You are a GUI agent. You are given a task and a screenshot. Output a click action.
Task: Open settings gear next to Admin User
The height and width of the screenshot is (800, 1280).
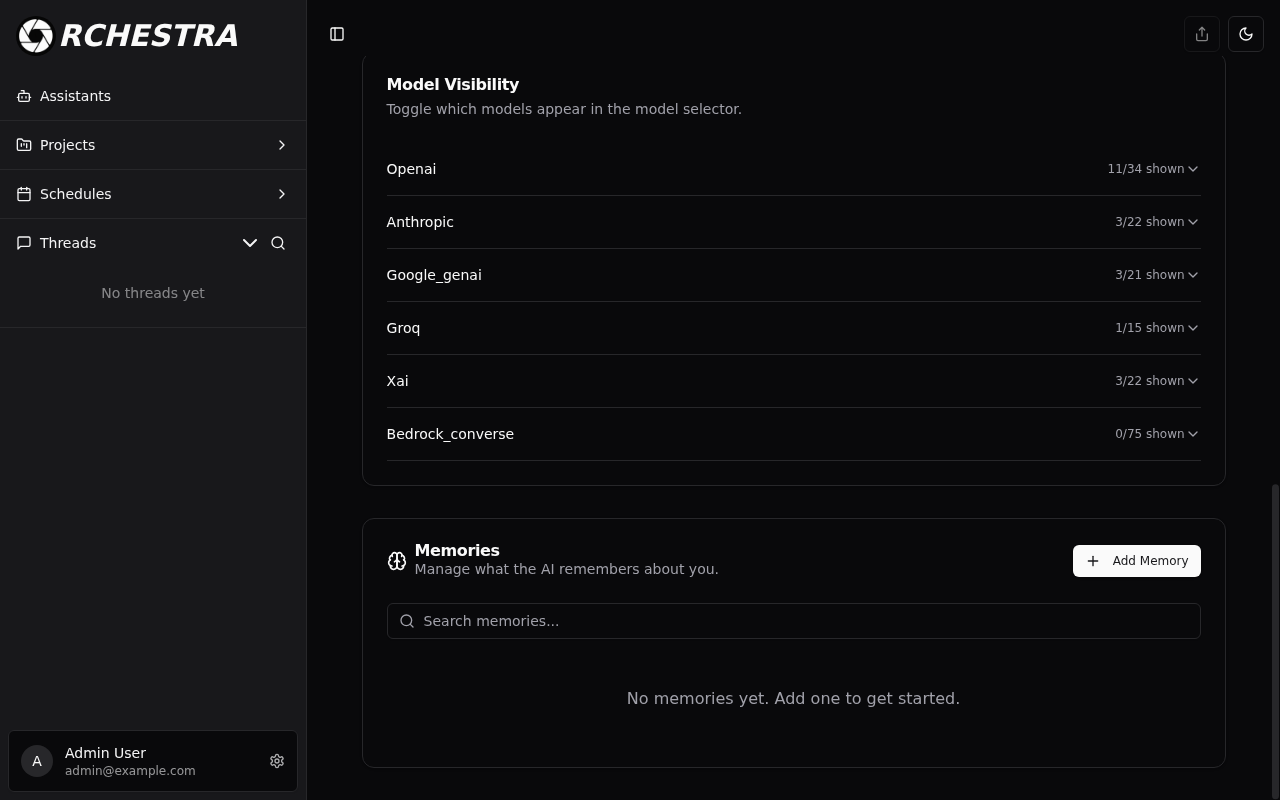click(x=277, y=761)
